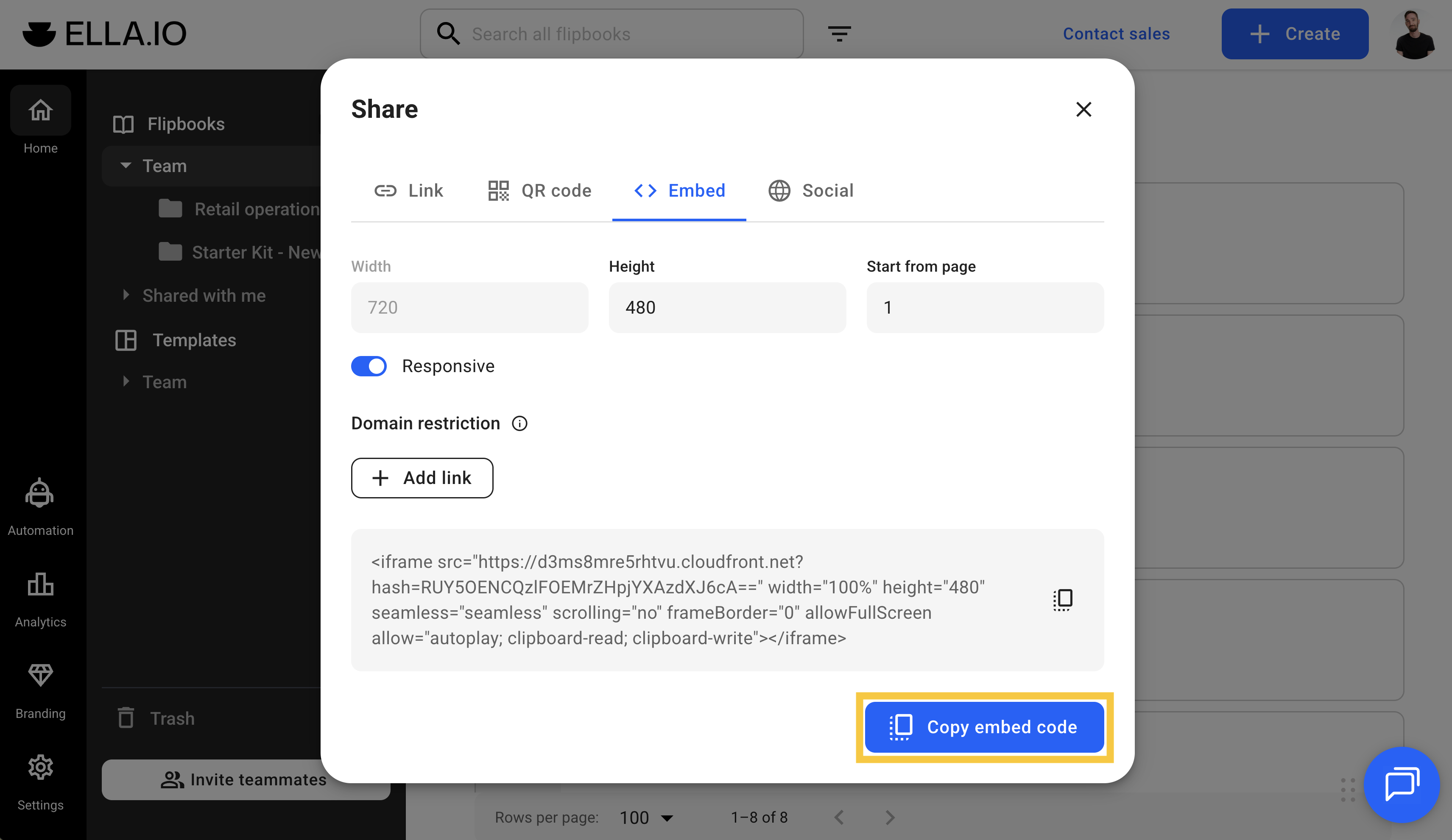Open Flipbooks in the navigation panel
Image resolution: width=1452 pixels, height=840 pixels.
(169, 124)
